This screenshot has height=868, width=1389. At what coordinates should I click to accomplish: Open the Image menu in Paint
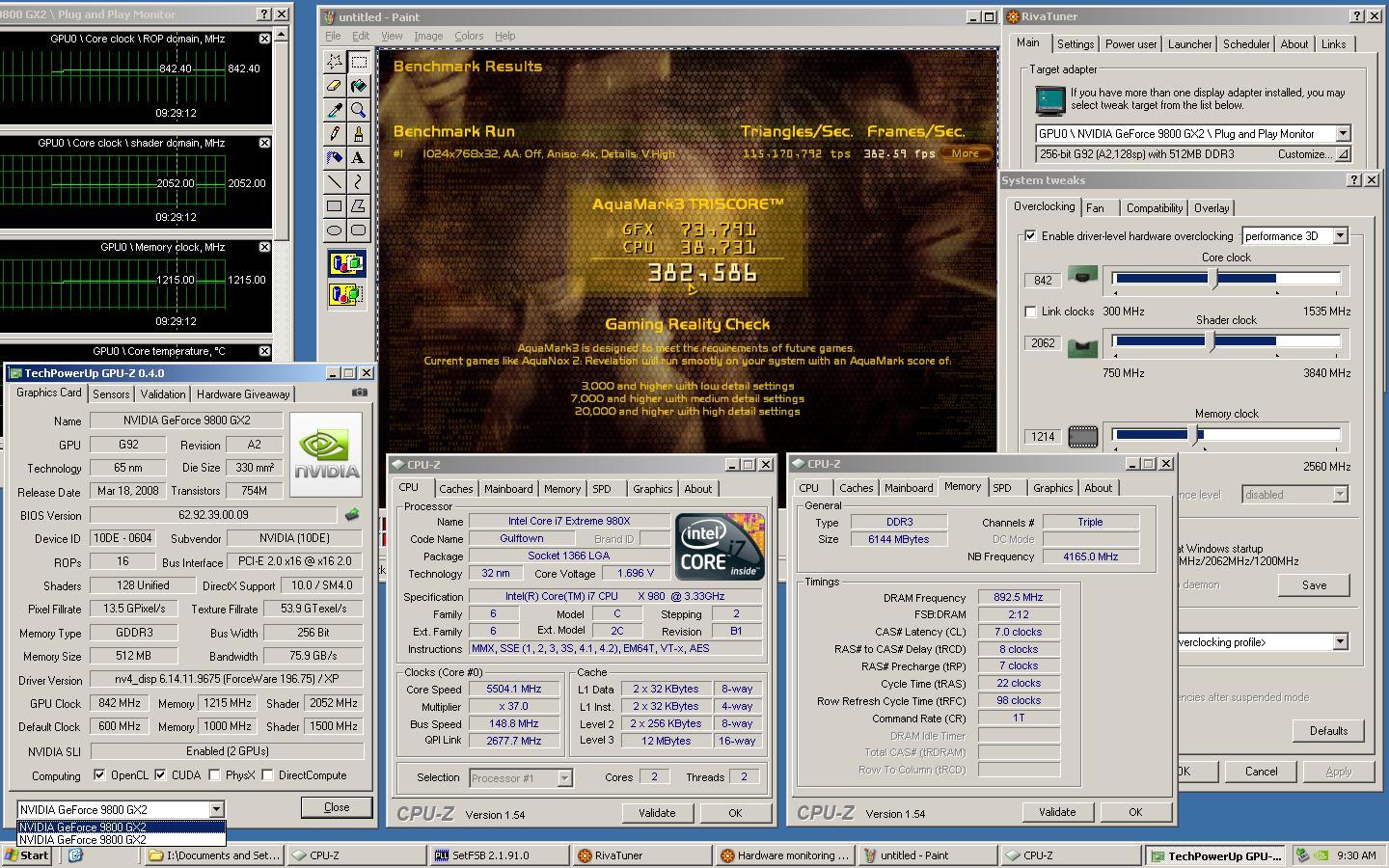[x=428, y=36]
